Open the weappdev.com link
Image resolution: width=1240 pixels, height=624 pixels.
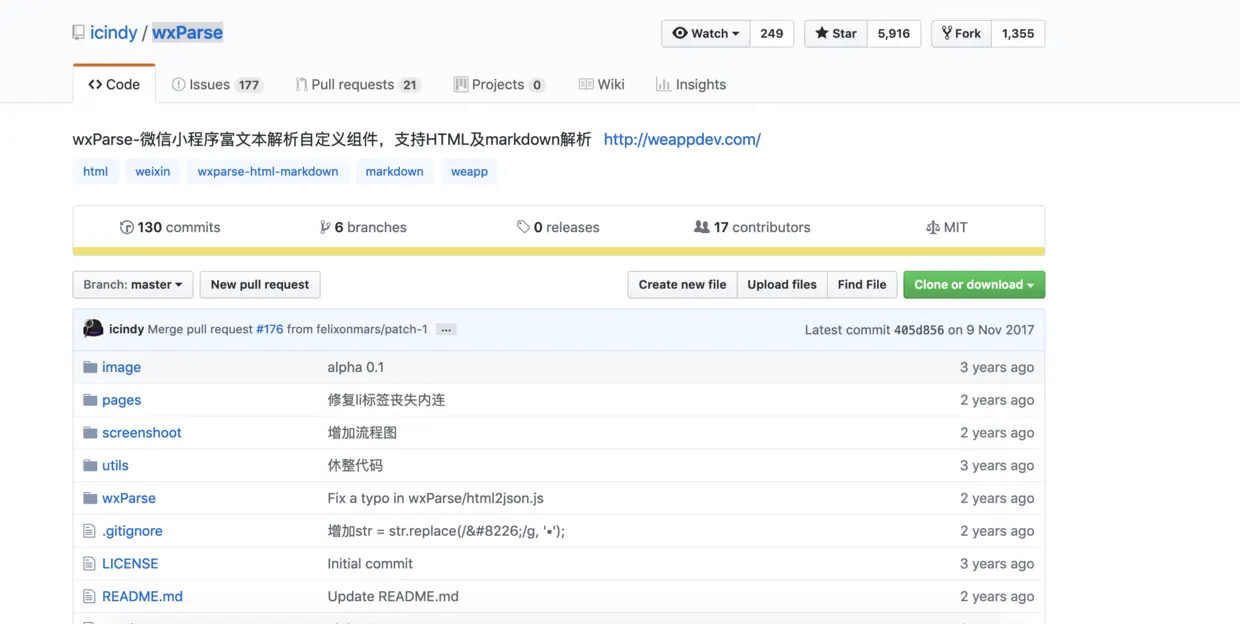coord(682,139)
